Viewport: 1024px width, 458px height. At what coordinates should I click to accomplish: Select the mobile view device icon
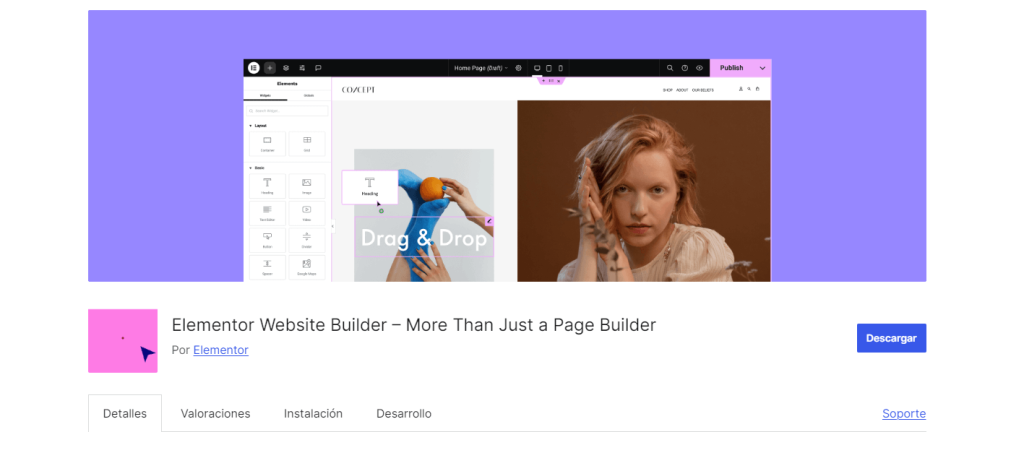[x=560, y=68]
